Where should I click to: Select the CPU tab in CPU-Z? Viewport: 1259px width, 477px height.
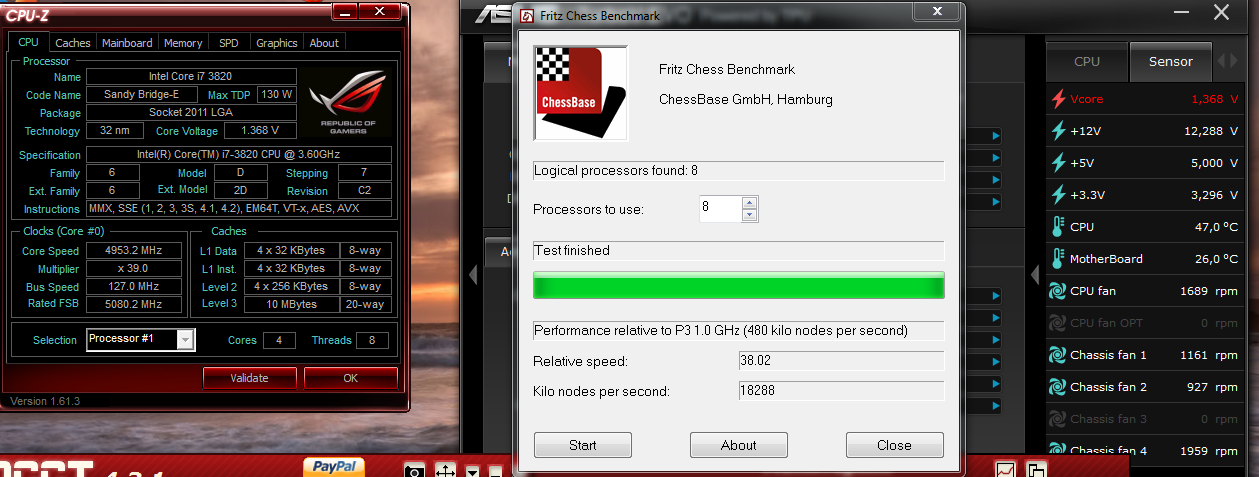29,42
